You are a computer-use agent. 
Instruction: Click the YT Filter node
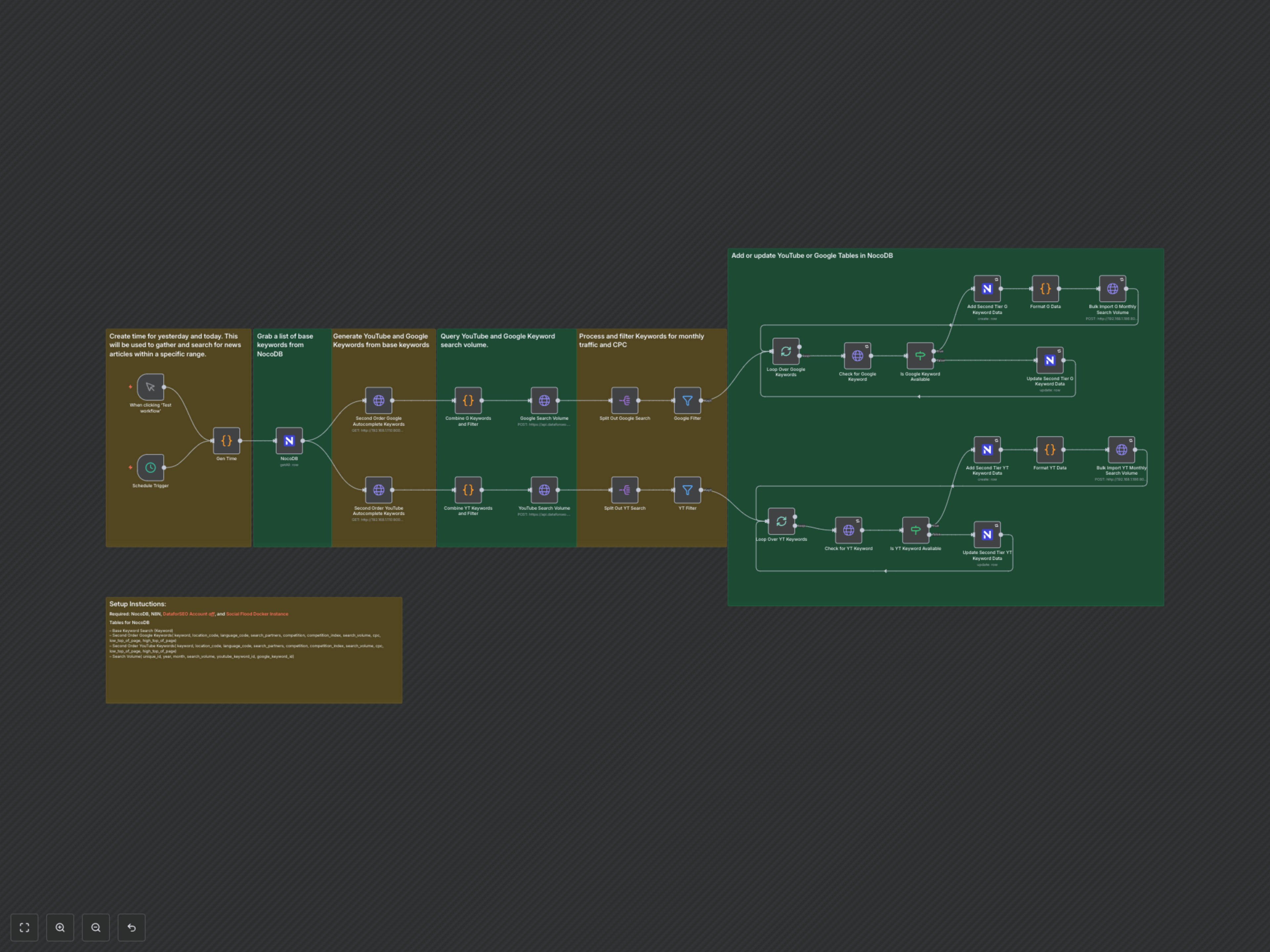(x=687, y=490)
